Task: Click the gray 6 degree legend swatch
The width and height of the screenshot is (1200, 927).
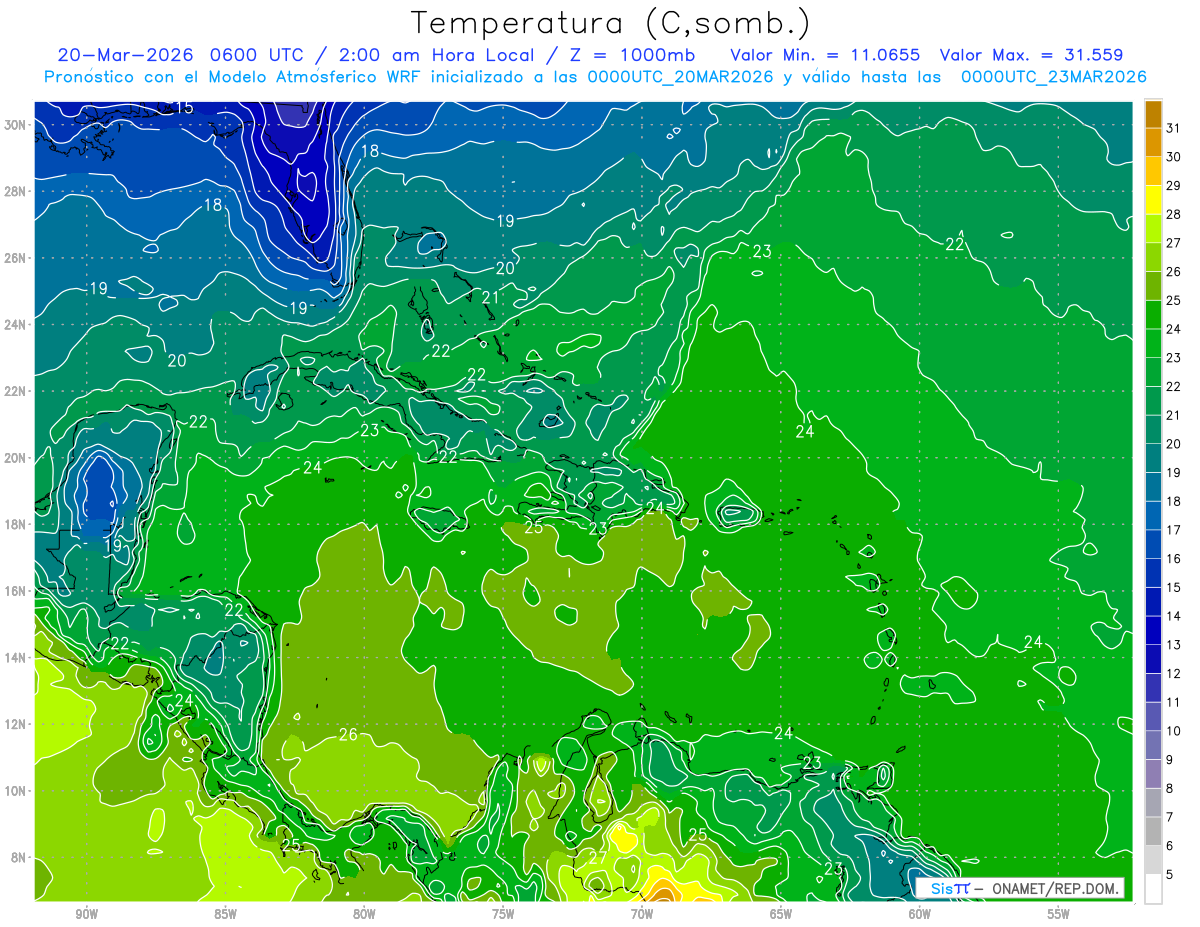Action: coord(1153,831)
